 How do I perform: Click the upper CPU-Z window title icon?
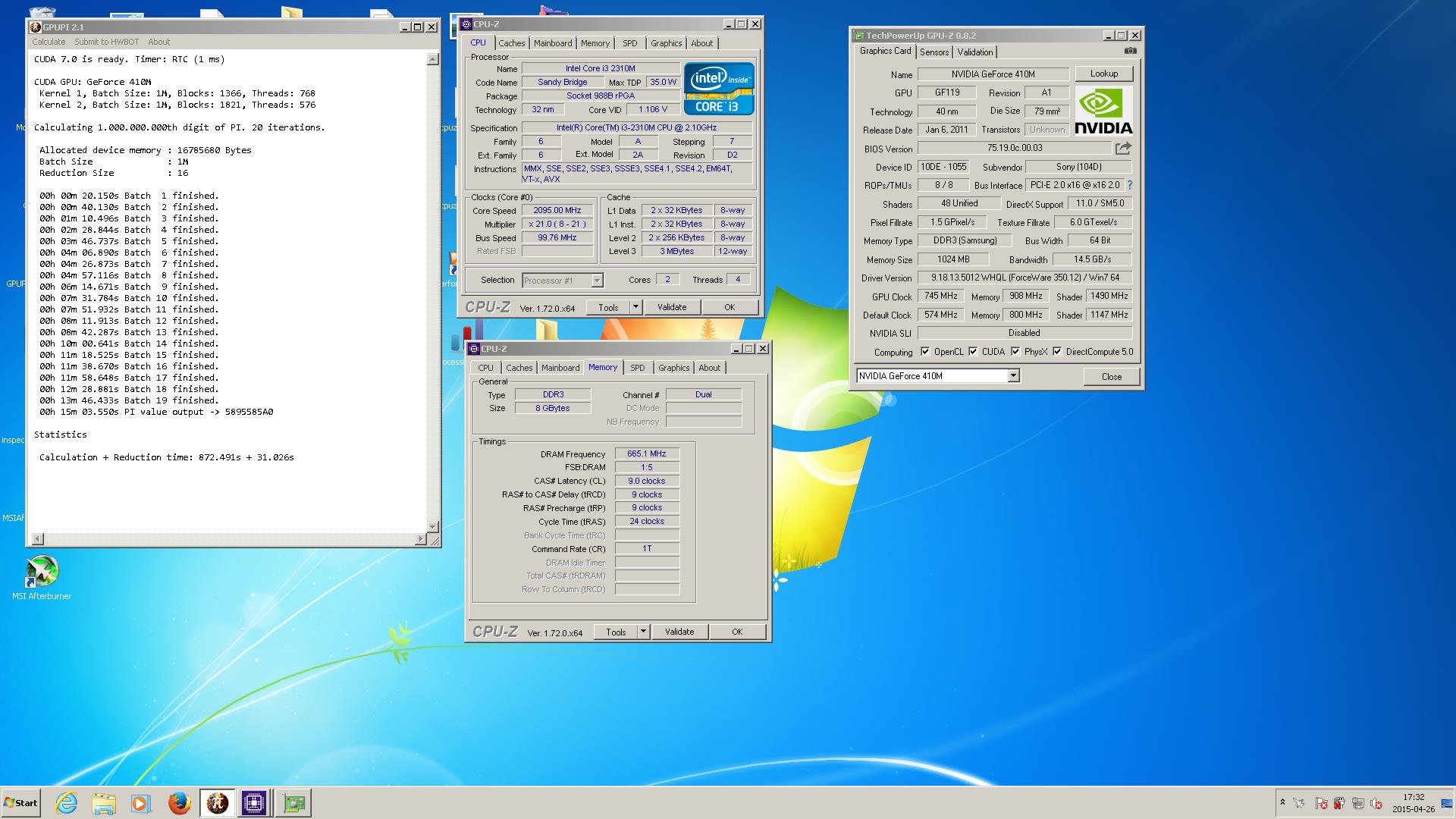[466, 24]
